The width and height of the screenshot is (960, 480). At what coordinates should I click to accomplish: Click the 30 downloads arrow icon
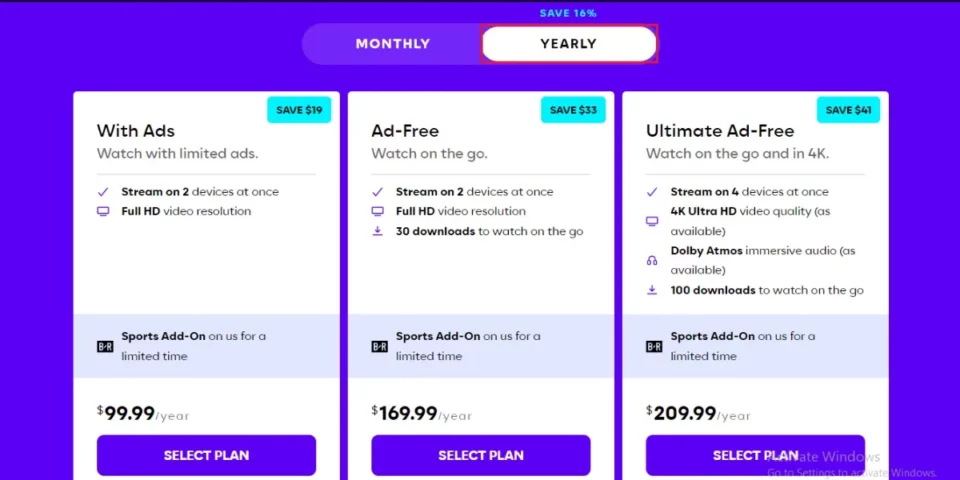pyautogui.click(x=377, y=231)
